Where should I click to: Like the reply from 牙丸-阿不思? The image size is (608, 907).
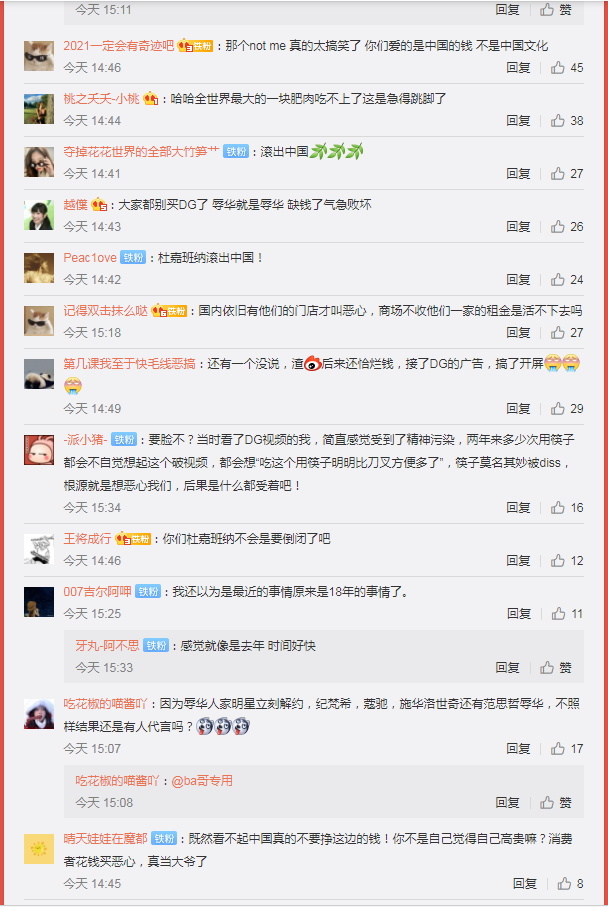[x=555, y=668]
